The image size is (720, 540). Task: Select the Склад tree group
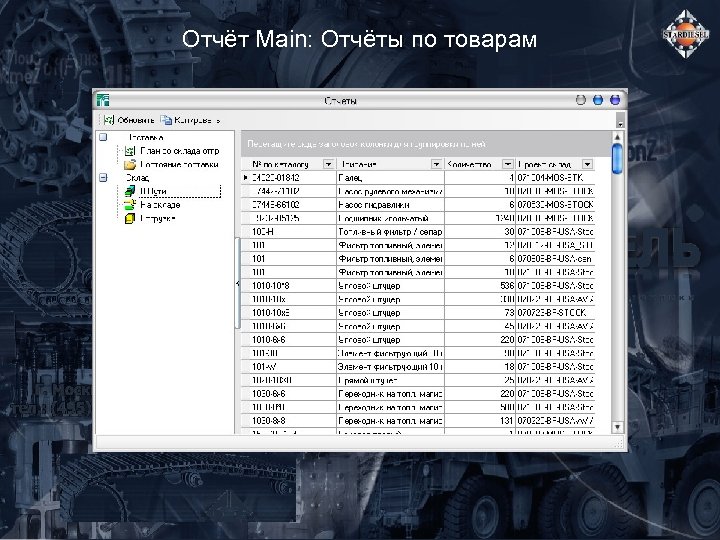point(137,177)
